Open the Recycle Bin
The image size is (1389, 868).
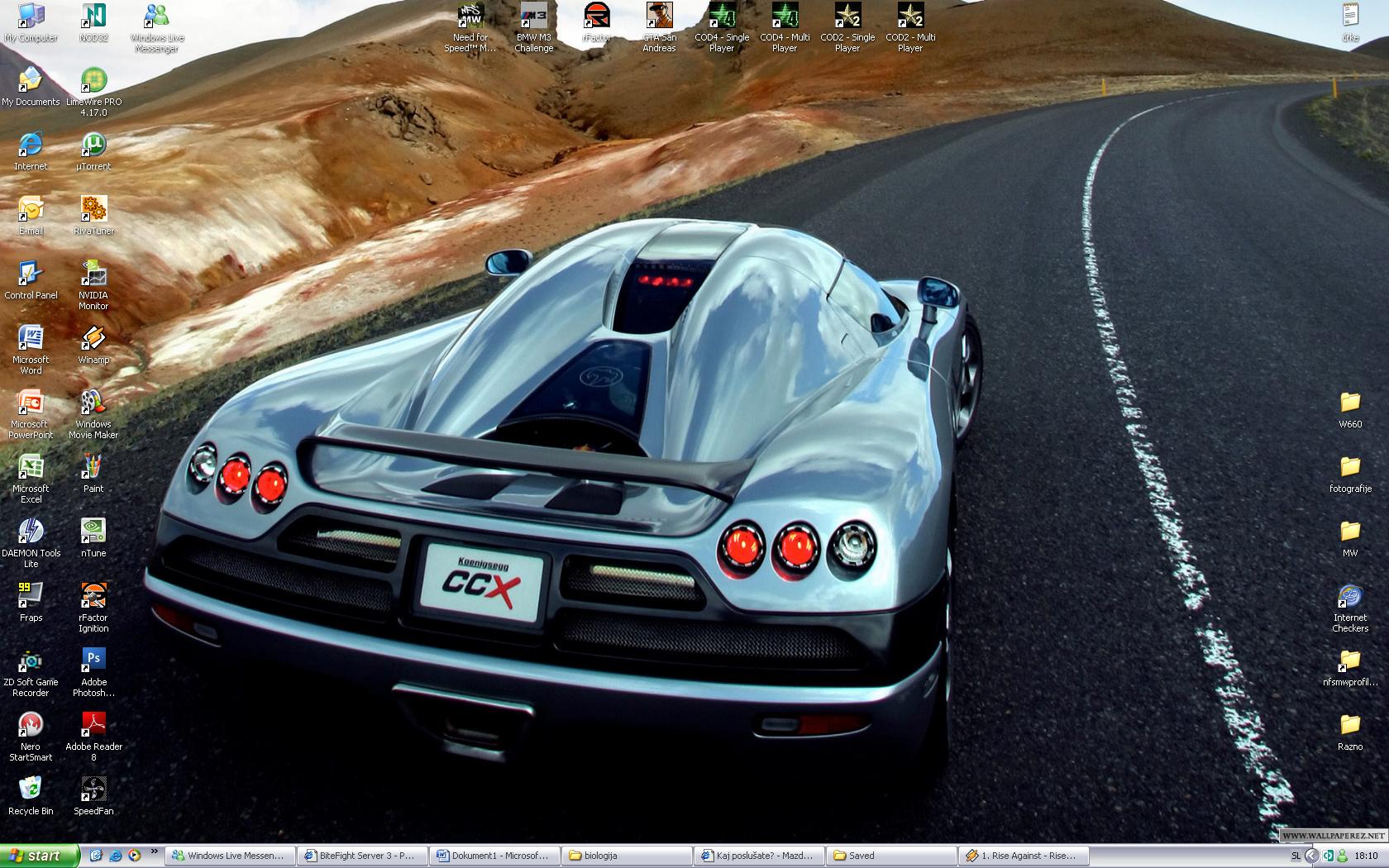point(31,796)
